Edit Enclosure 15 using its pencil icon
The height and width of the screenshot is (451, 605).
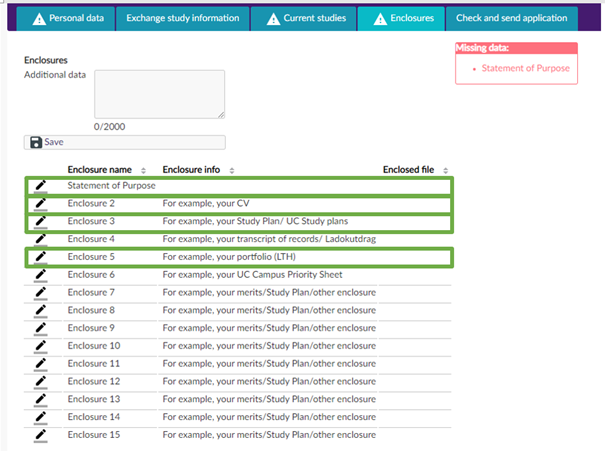[x=40, y=435]
